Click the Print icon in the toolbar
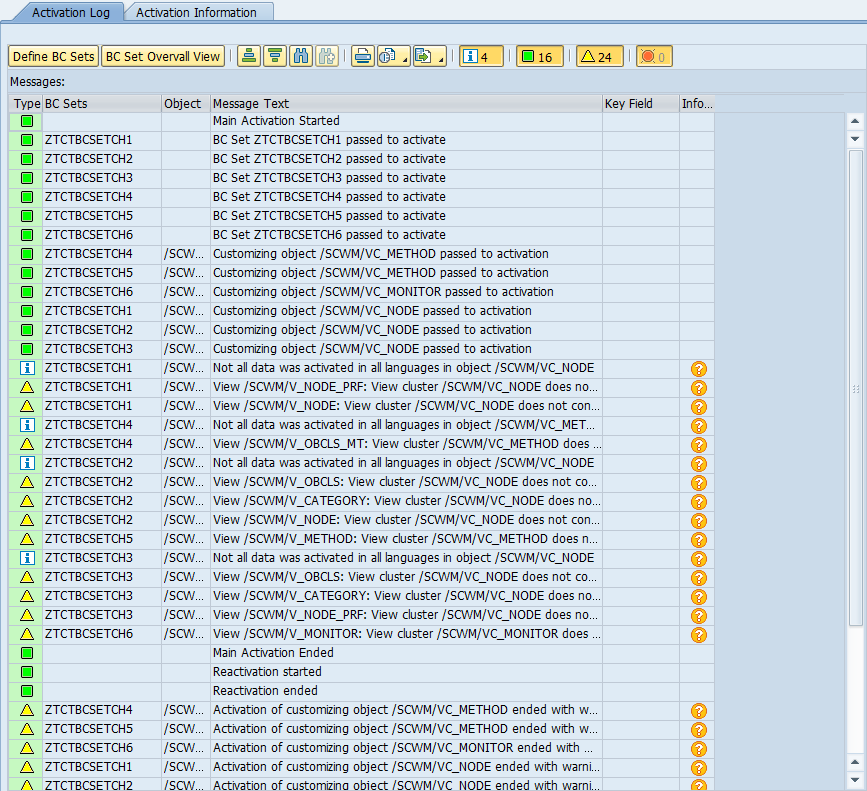This screenshot has height=791, width=867. pyautogui.click(x=363, y=57)
